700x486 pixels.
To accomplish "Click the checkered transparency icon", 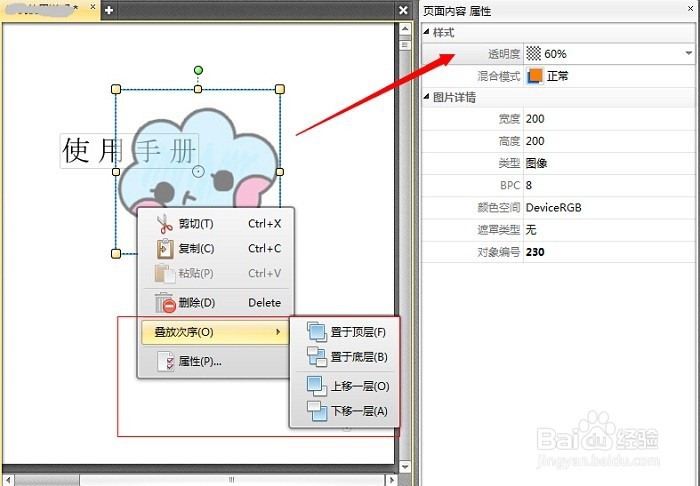I will (533, 54).
